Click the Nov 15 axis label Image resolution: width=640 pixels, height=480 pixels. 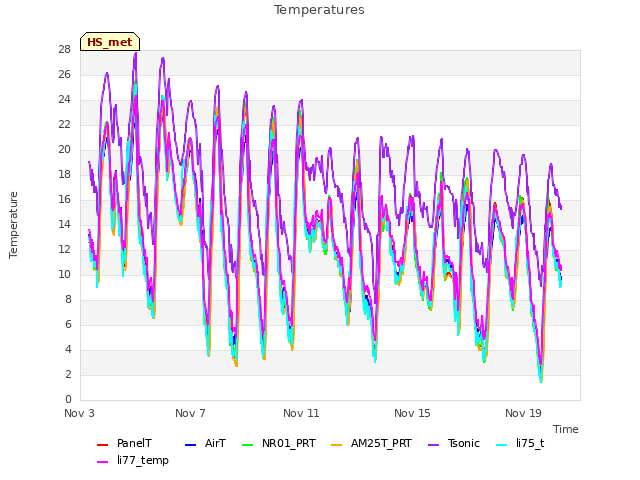412,413
